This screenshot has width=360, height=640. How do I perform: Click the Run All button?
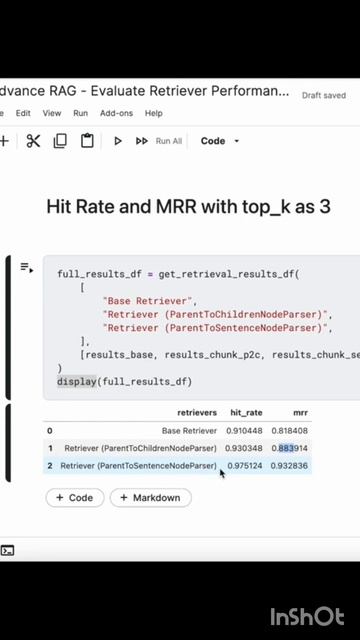[x=159, y=141]
